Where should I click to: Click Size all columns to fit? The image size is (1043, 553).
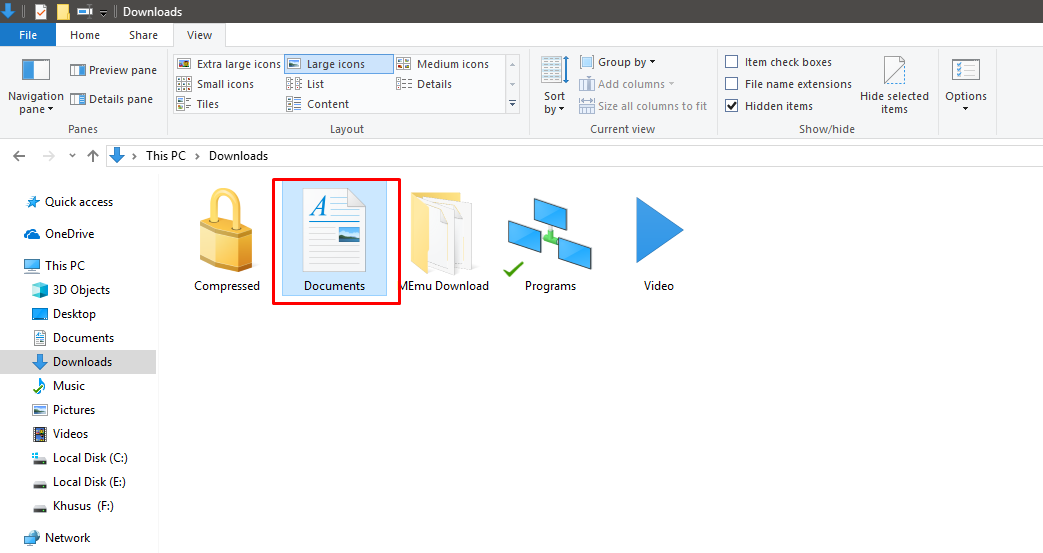(x=643, y=106)
